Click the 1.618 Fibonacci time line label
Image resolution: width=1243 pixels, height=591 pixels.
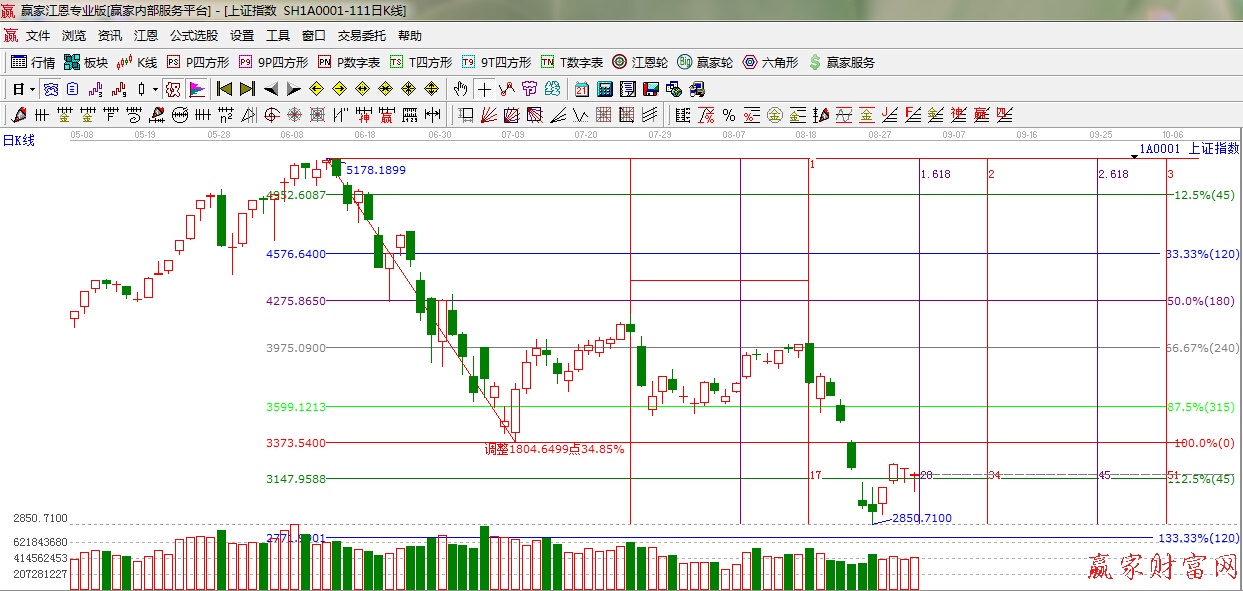(x=935, y=174)
